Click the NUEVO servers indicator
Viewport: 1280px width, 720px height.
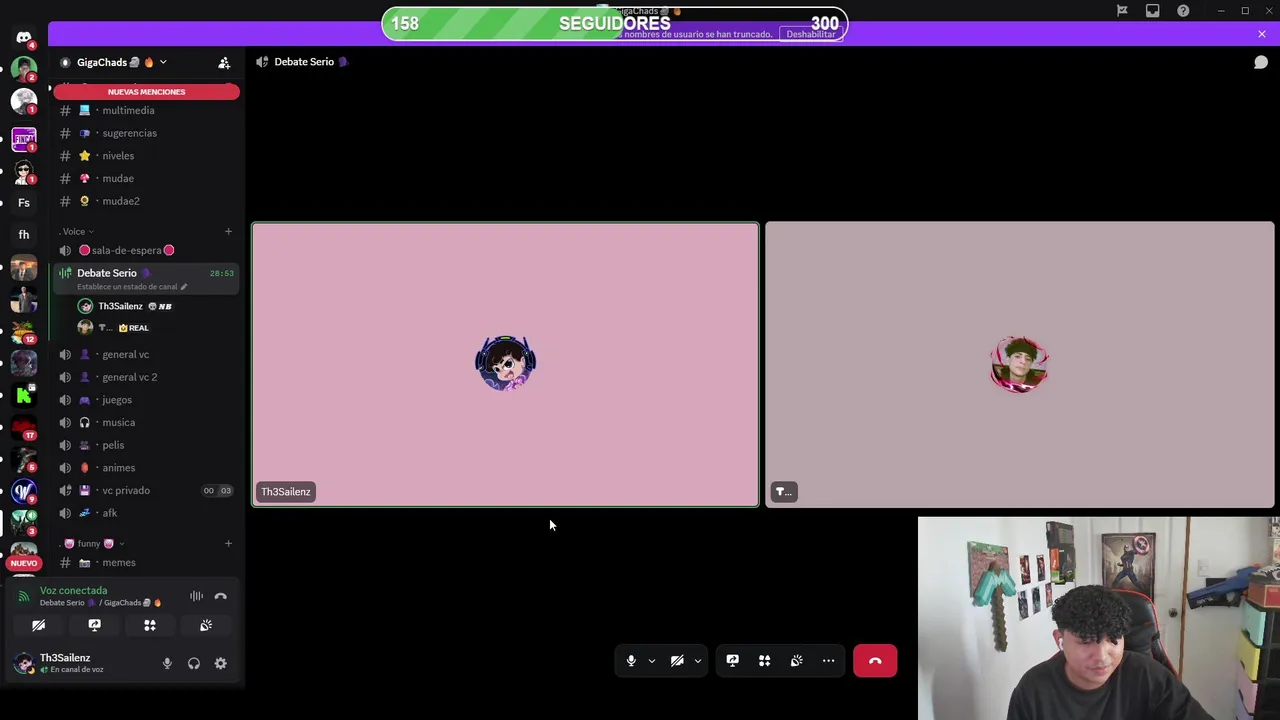(x=24, y=563)
